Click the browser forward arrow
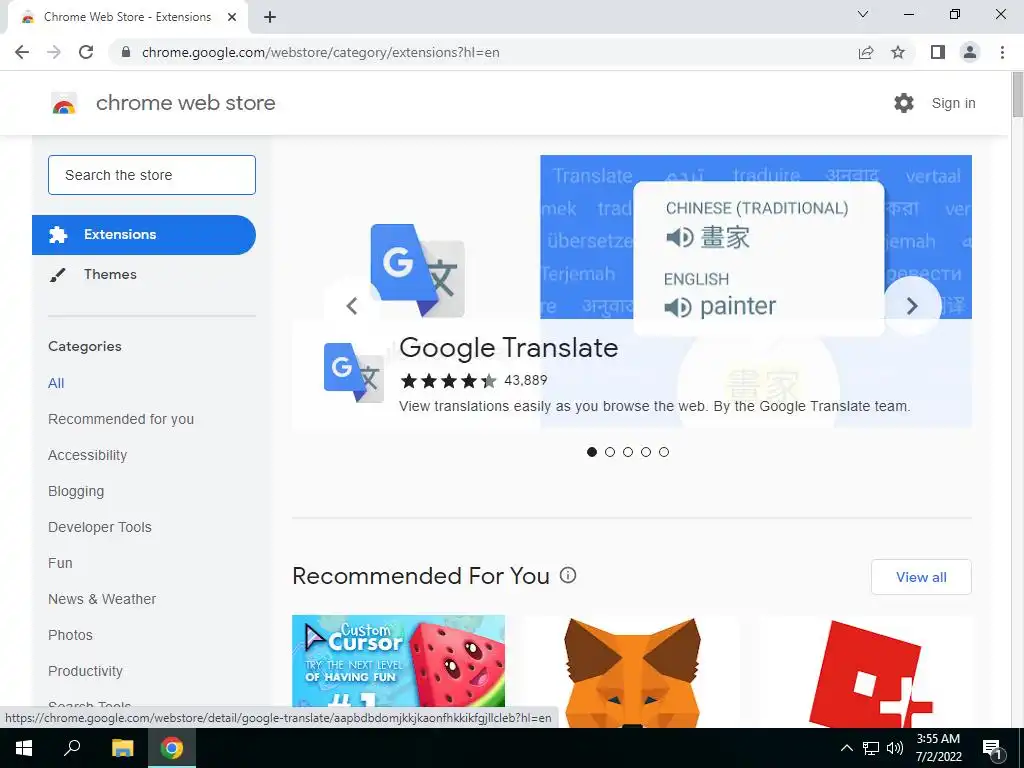1024x768 pixels. 54,52
